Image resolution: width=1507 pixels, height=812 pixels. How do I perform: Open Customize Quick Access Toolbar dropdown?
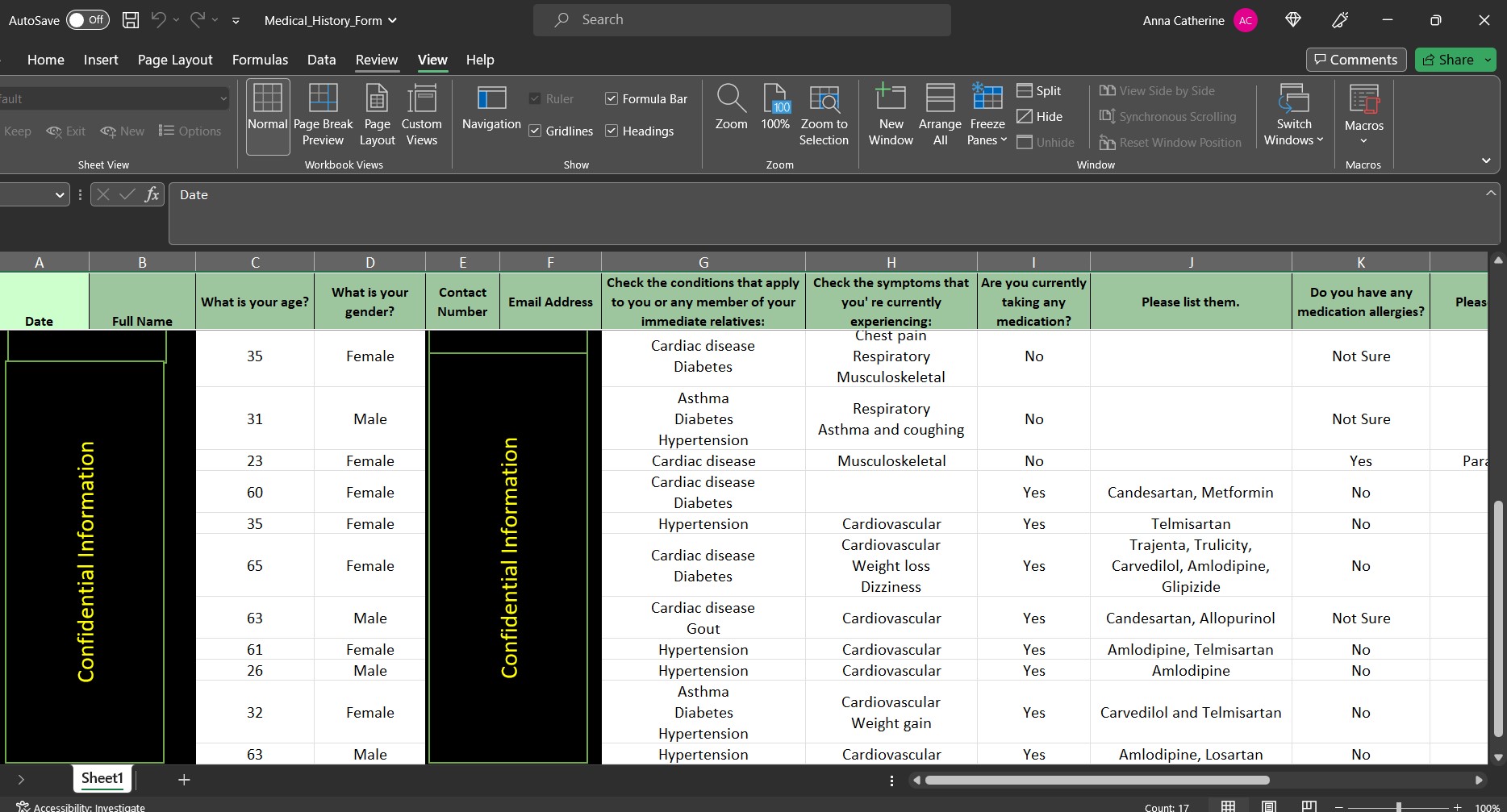[236, 21]
